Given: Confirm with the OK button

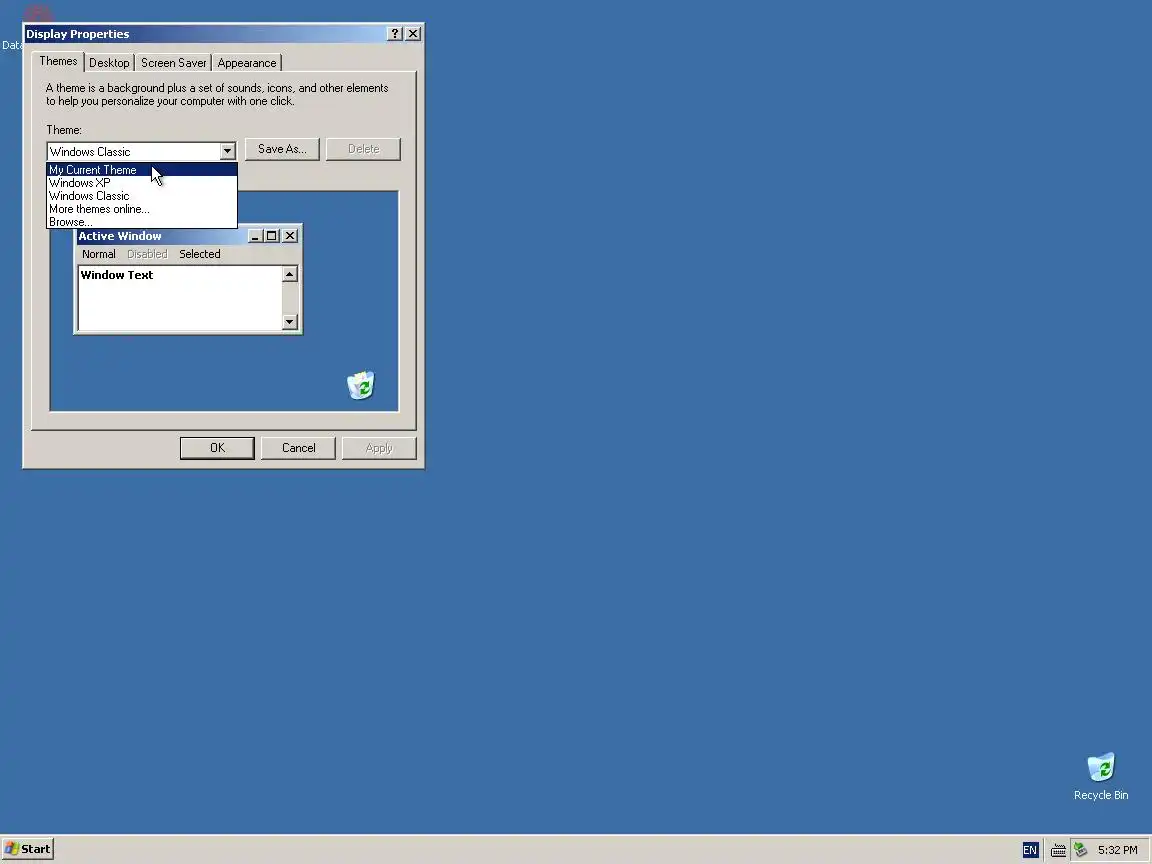Looking at the screenshot, I should point(217,448).
